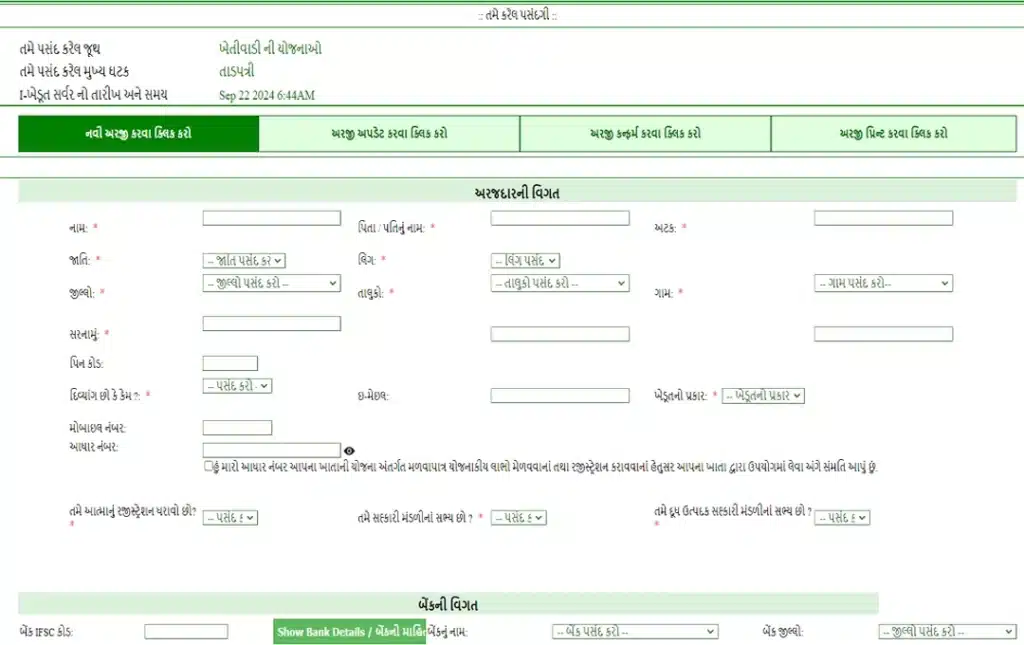Open the તાલુકો (taluka) dropdown
This screenshot has height=645, width=1024.
[560, 283]
